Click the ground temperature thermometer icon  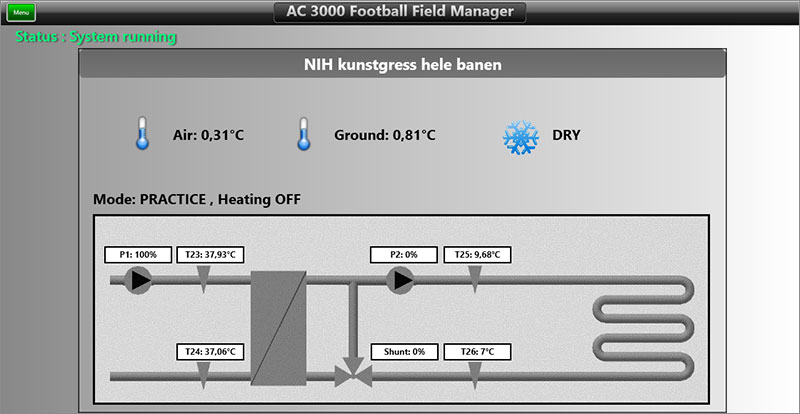pos(304,134)
